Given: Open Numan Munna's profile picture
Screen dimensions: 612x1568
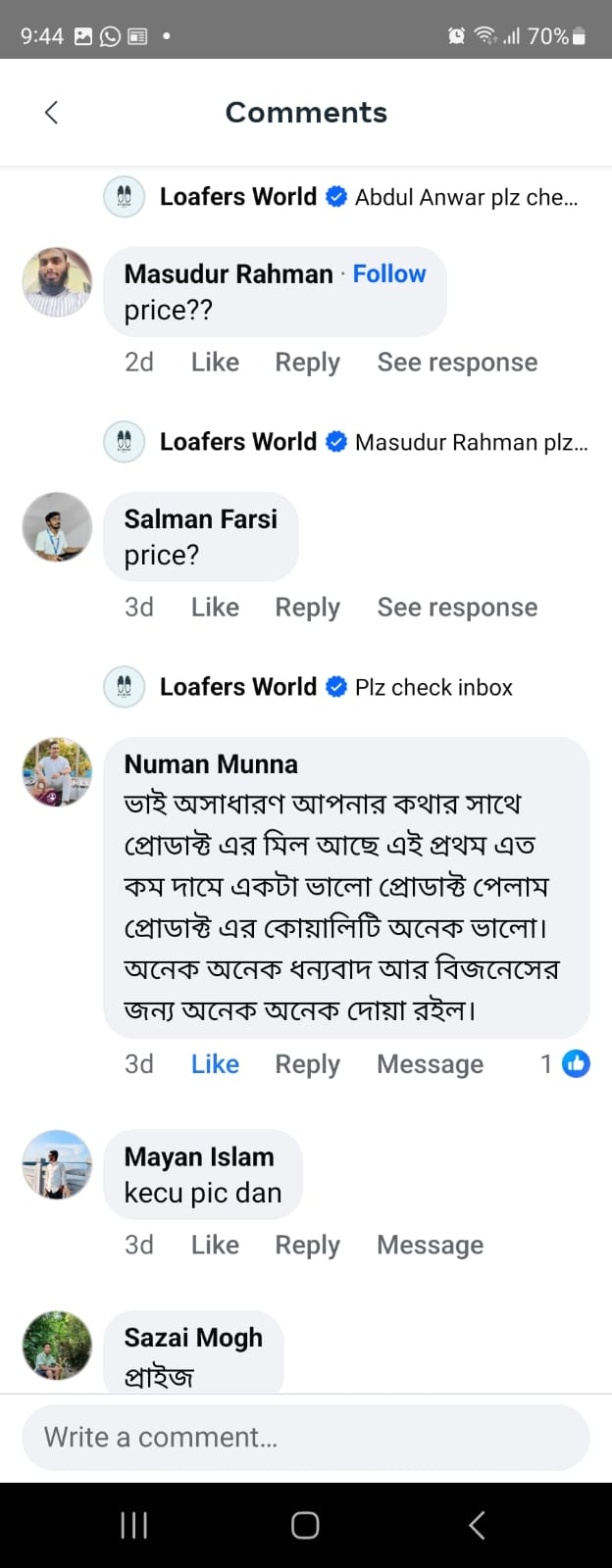Looking at the screenshot, I should [57, 772].
